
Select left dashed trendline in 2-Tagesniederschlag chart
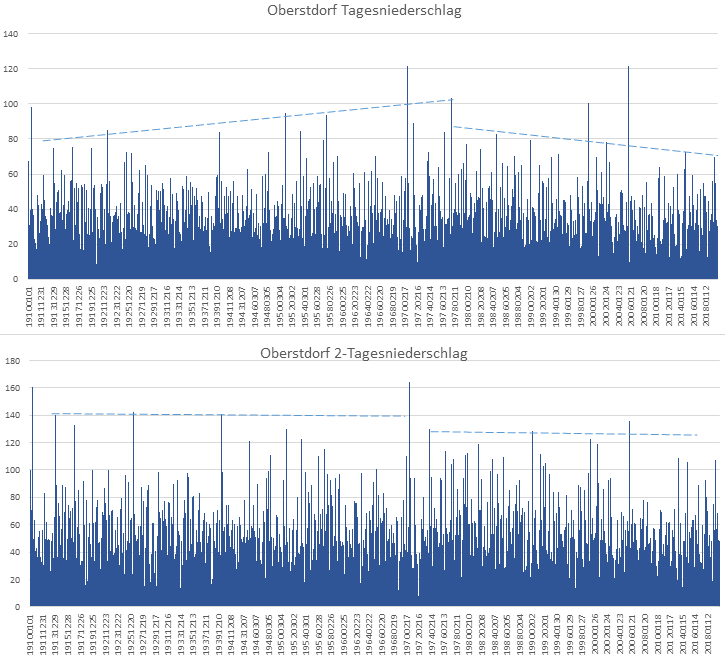[230, 415]
